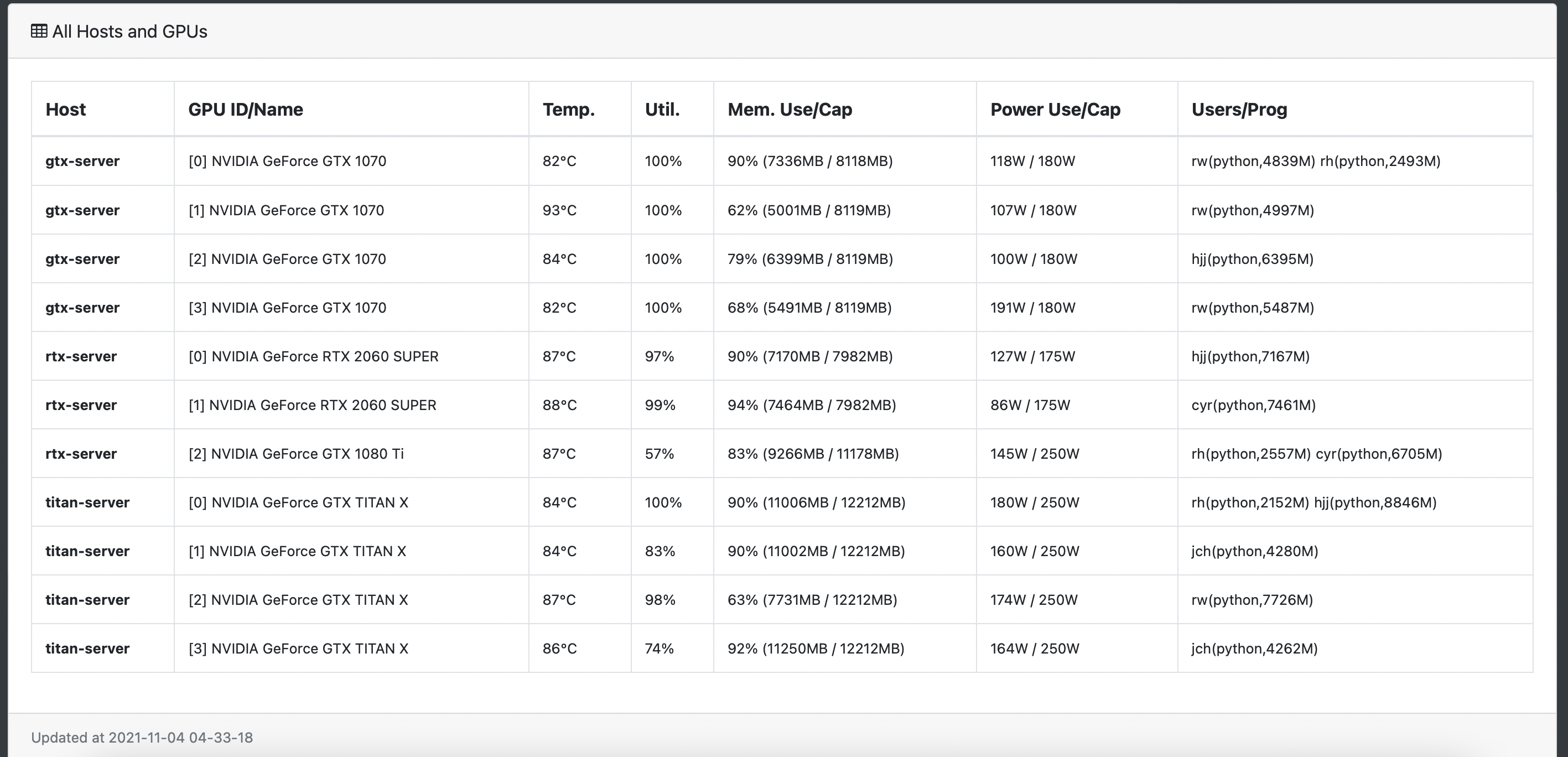
Task: Click the Mem. Use/Cap column header
Action: tap(790, 110)
